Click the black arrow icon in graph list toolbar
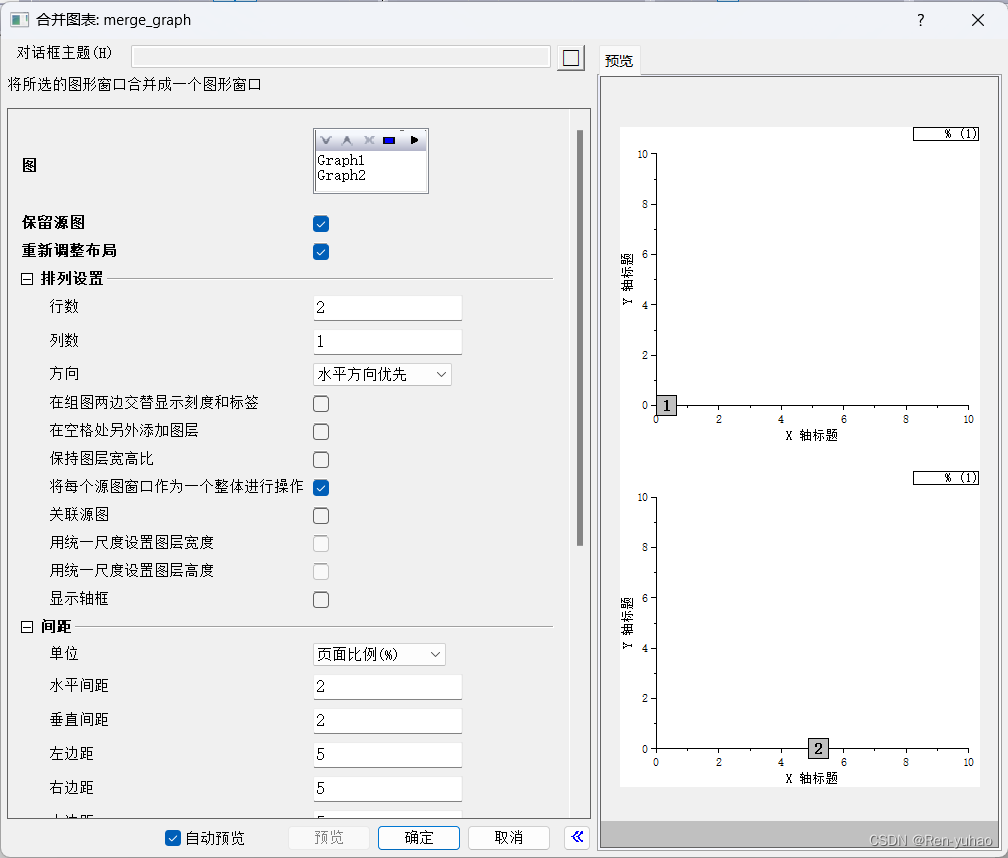1008x858 pixels. point(414,140)
